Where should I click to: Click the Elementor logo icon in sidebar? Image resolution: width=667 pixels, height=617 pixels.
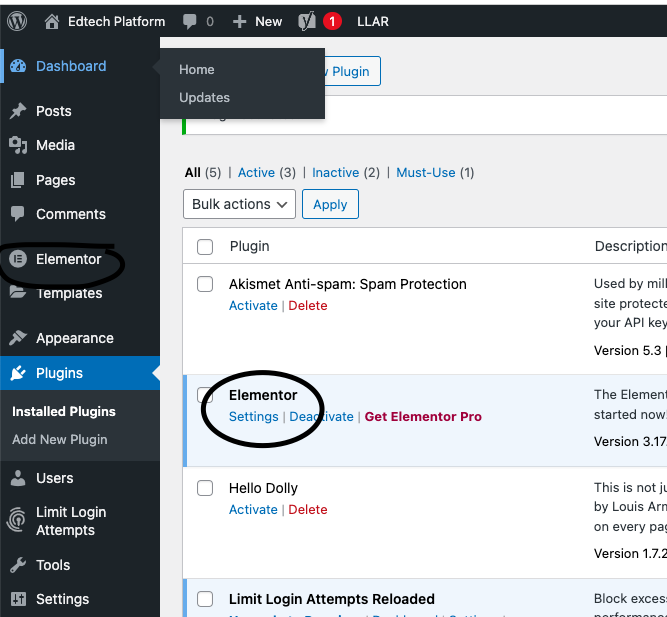[x=18, y=259]
